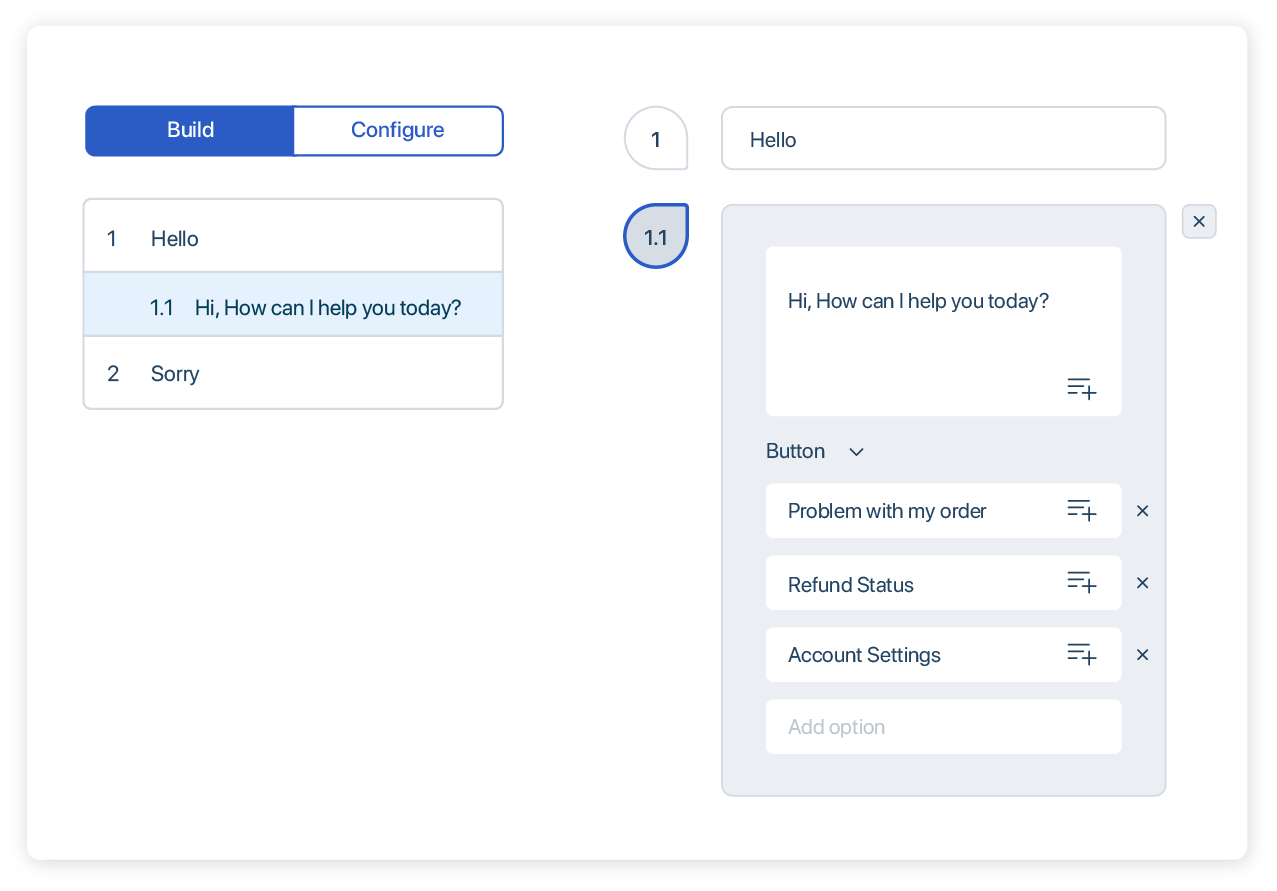Select step 2 Sorry in the list
Image resolution: width=1277 pixels, height=891 pixels.
tap(293, 373)
